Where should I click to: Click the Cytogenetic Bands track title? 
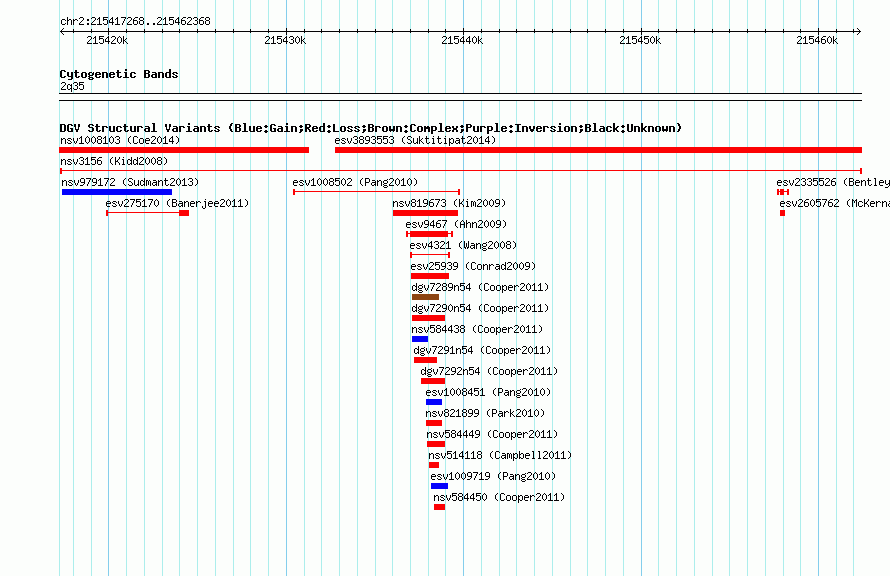119,74
